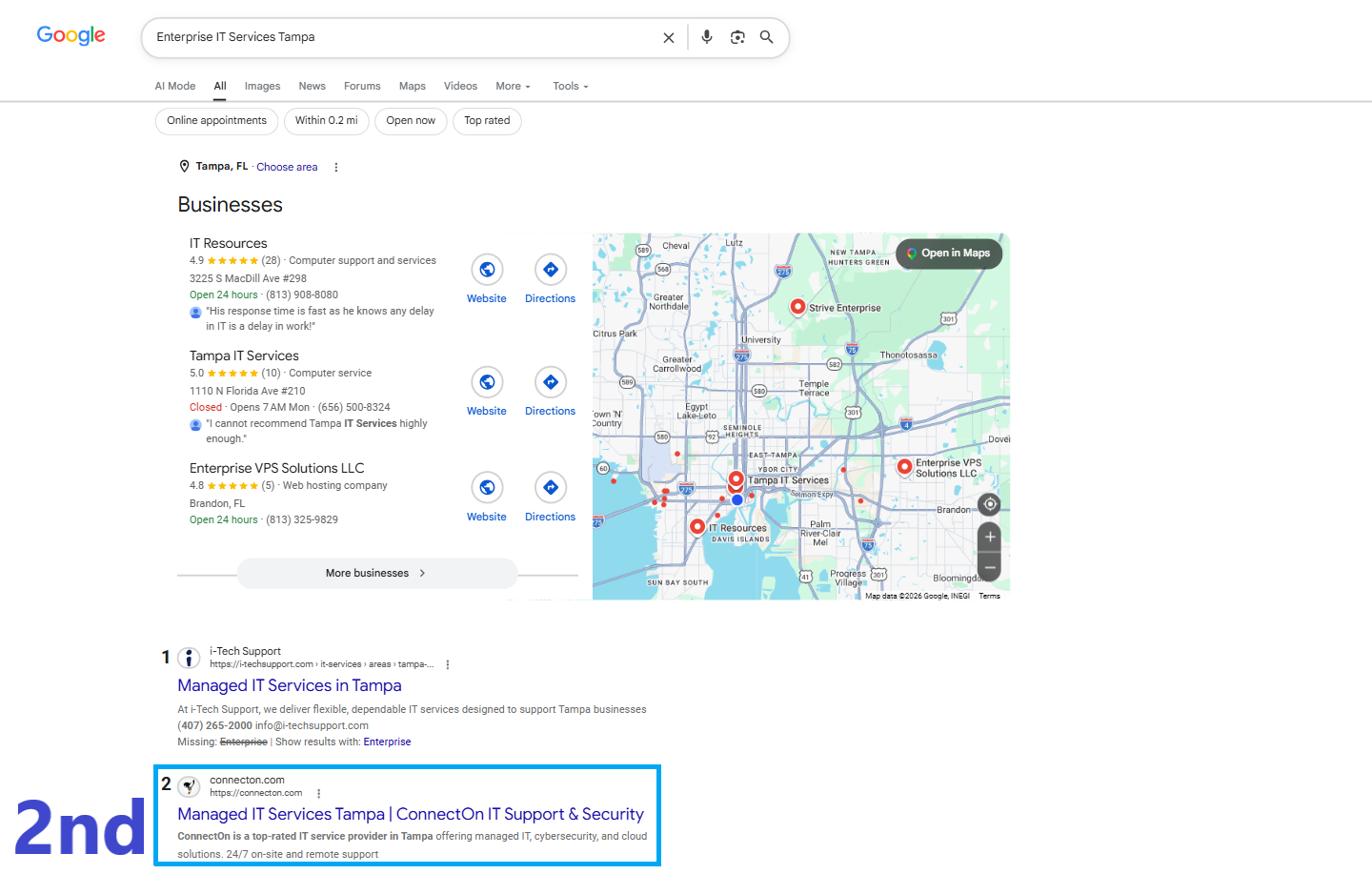Open connecton.com result options menu

click(319, 793)
